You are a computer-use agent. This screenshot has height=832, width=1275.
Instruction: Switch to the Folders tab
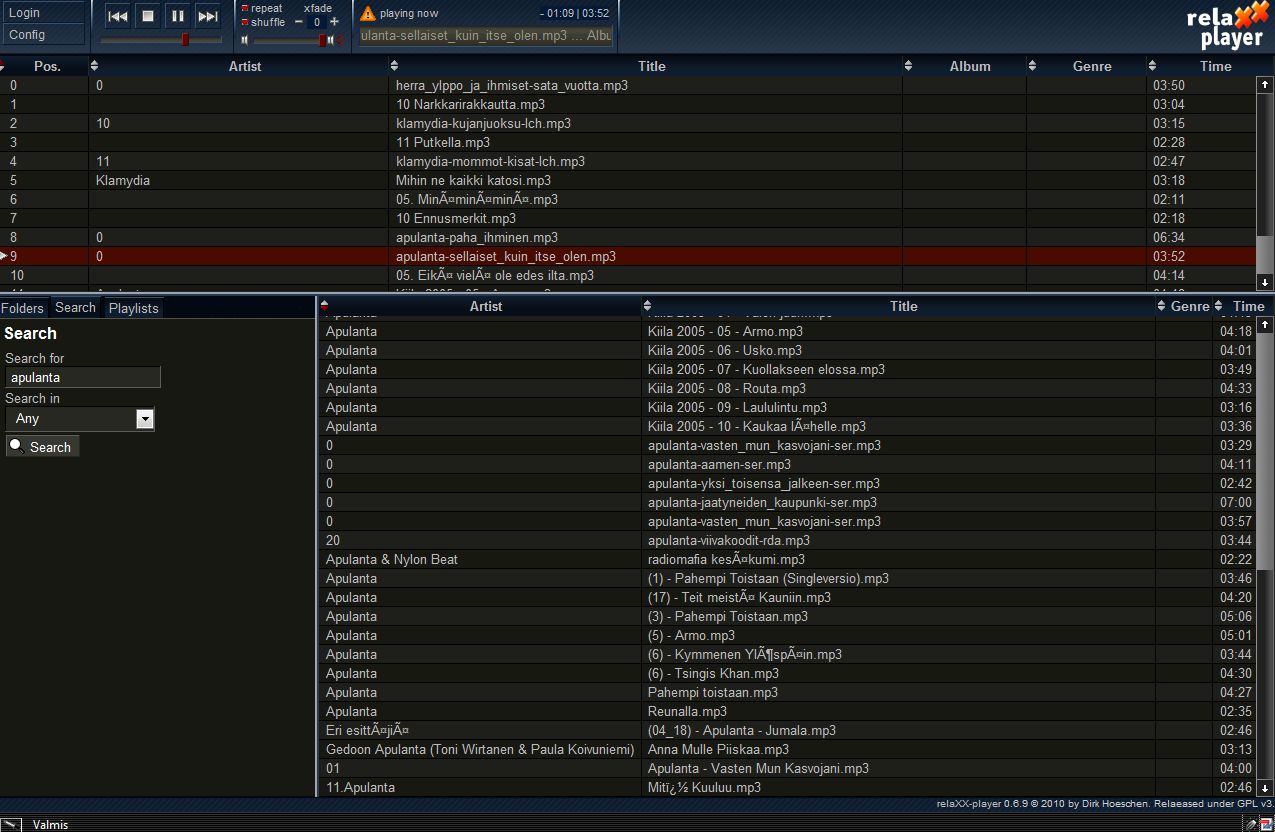point(23,308)
